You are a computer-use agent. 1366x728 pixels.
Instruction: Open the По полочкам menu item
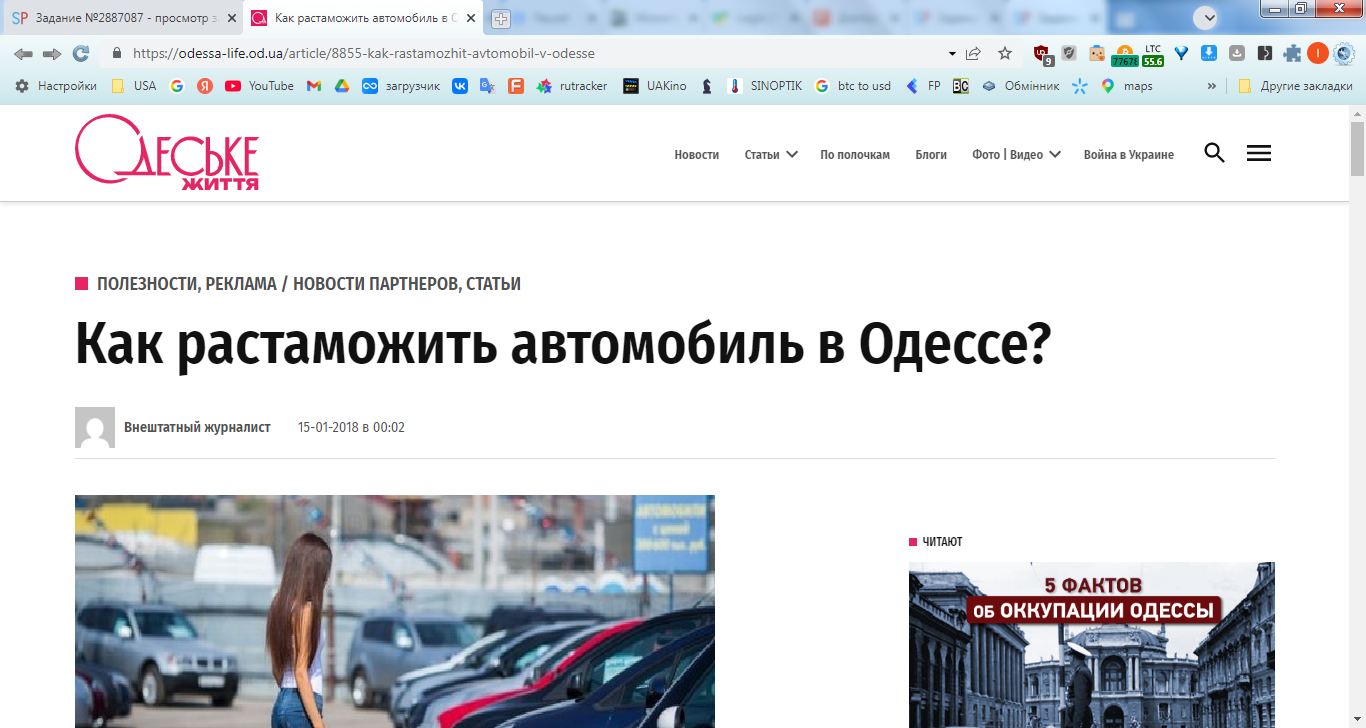[855, 155]
